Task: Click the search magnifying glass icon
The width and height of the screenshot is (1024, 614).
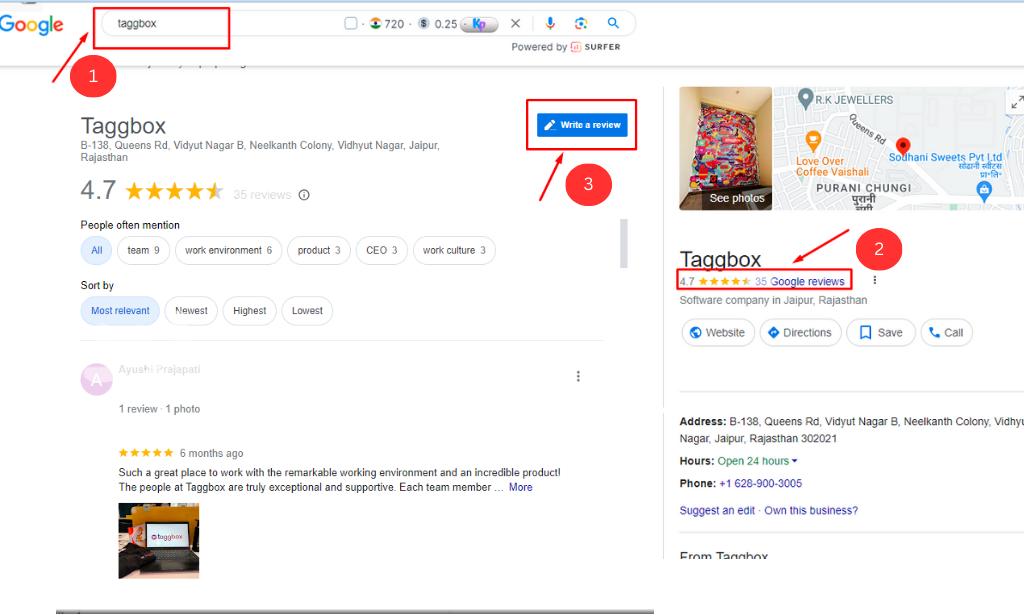Action: click(611, 22)
